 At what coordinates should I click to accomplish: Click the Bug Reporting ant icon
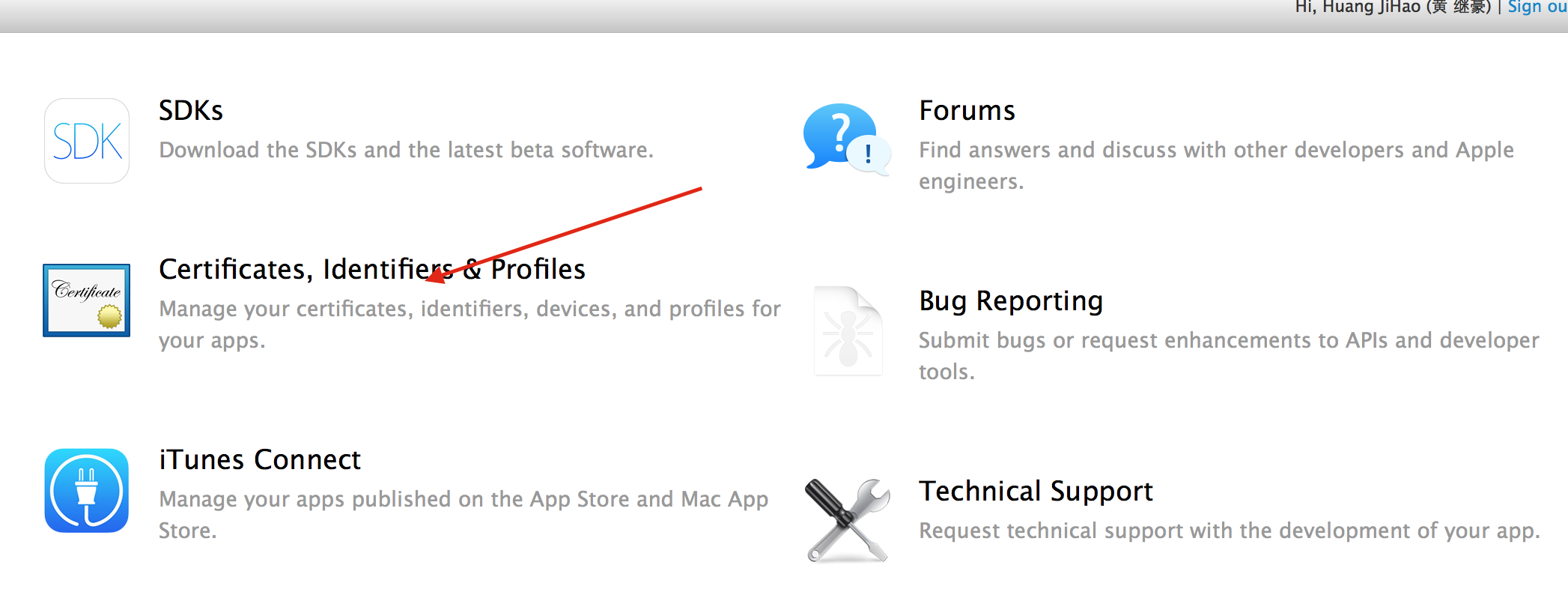click(848, 331)
